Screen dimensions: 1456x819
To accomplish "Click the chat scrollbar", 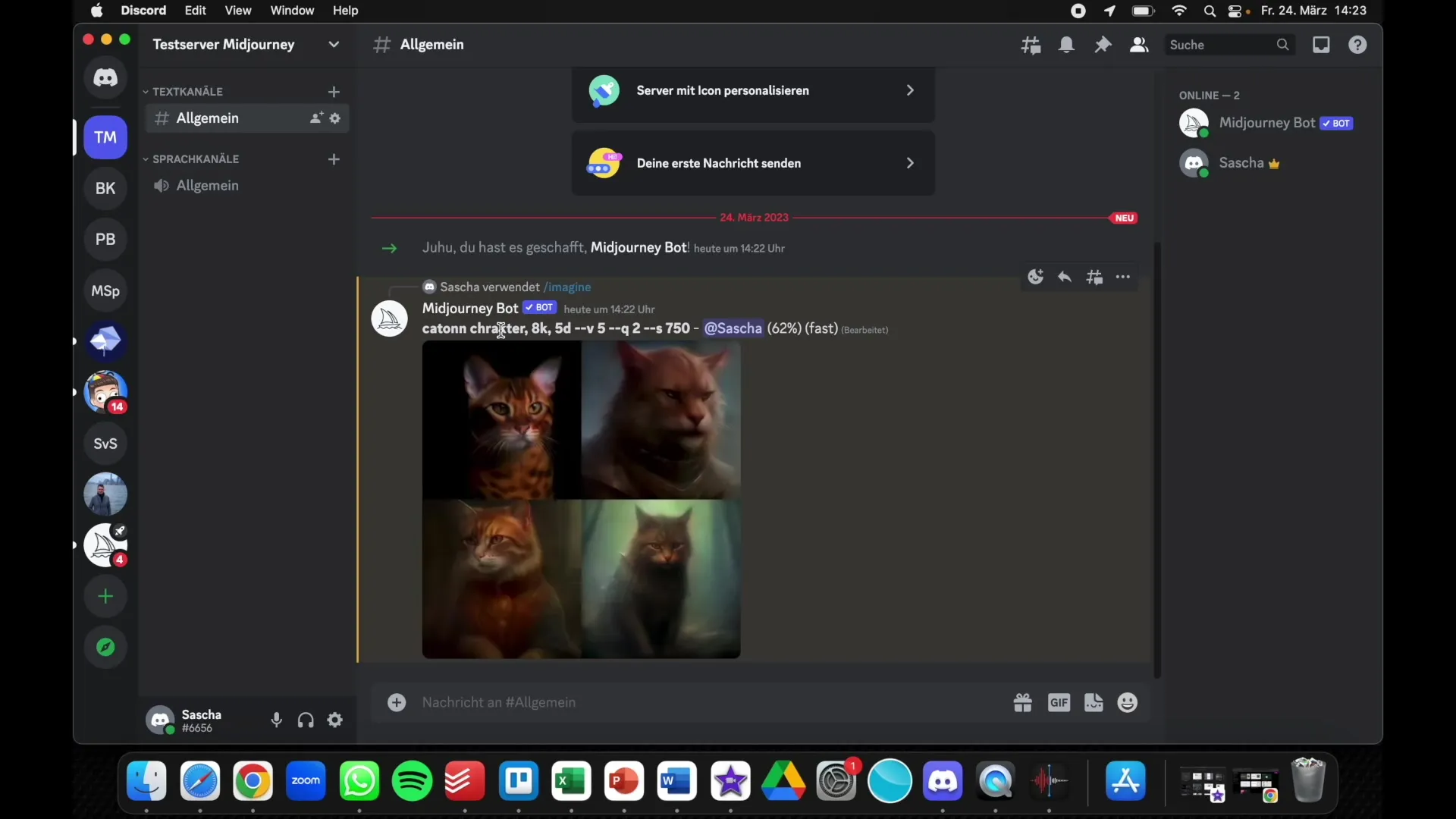I will 1157,459.
